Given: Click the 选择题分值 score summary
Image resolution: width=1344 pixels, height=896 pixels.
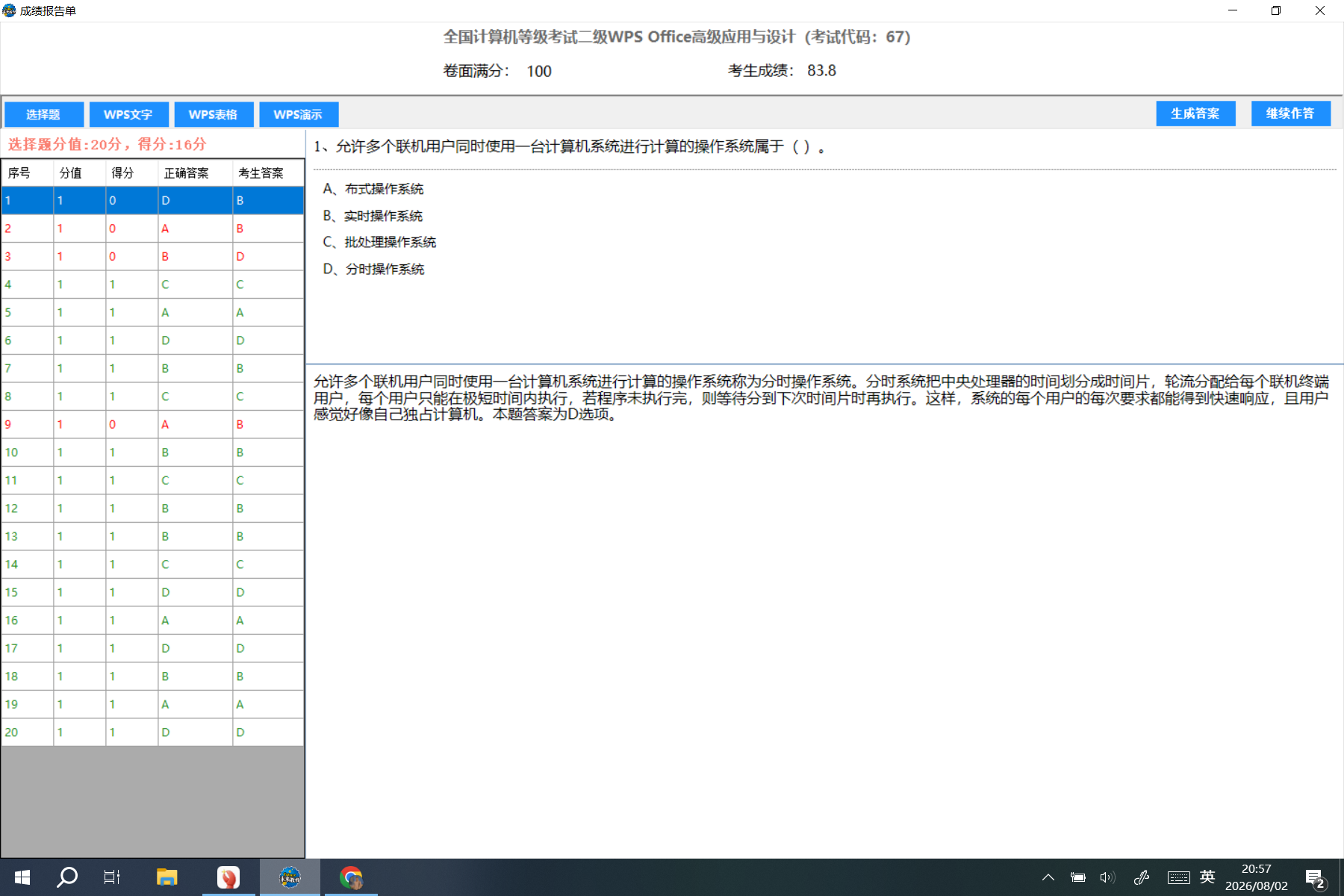Looking at the screenshot, I should (107, 144).
